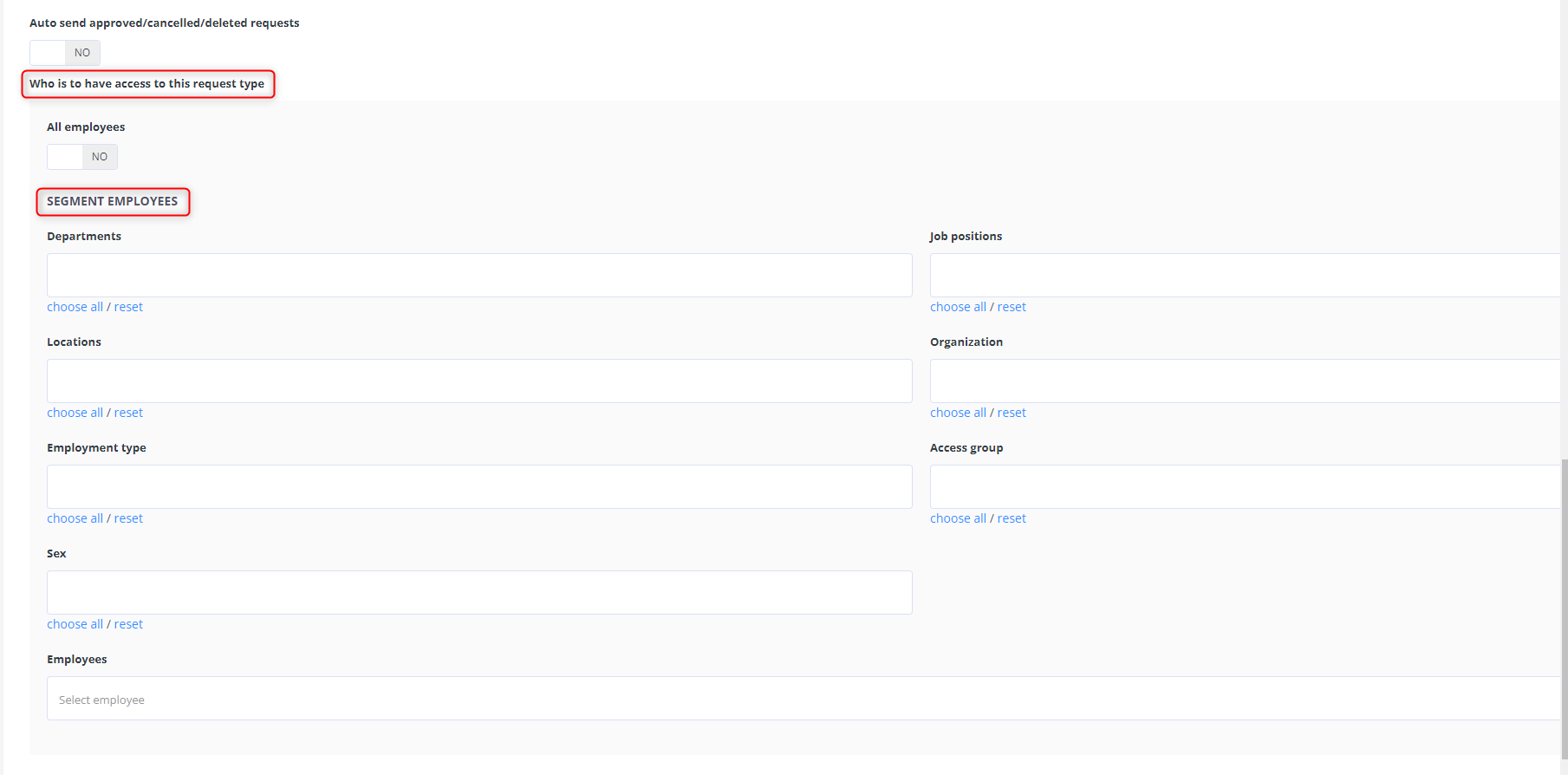Open the Departments multi-select field
The image size is (1568, 775).
[479, 275]
